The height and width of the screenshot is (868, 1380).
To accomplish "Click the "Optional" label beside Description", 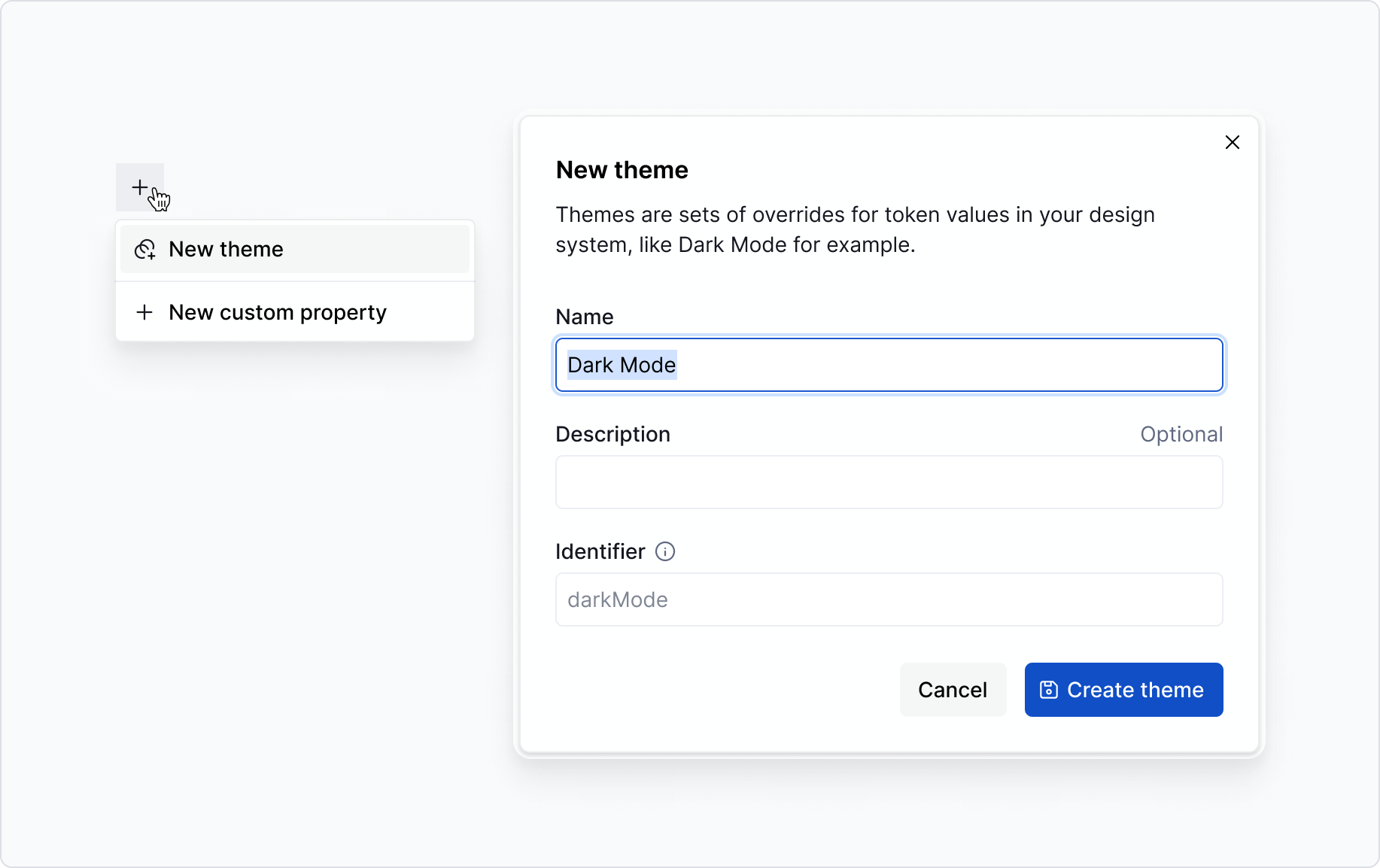I will 1181,434.
